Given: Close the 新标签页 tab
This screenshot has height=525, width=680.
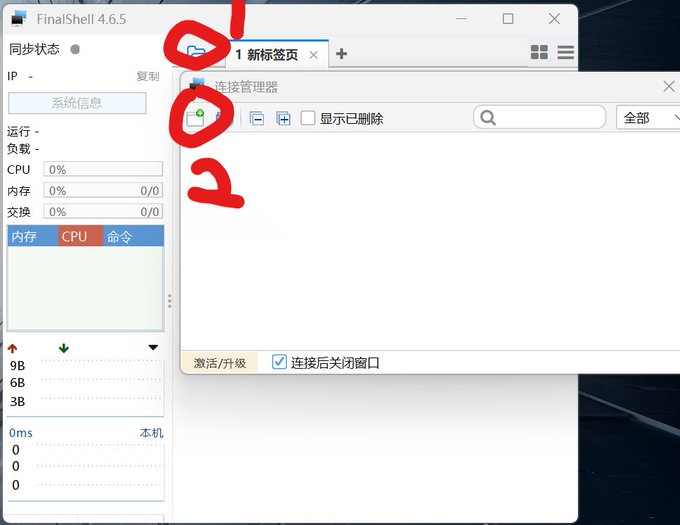Looking at the screenshot, I should [x=314, y=55].
